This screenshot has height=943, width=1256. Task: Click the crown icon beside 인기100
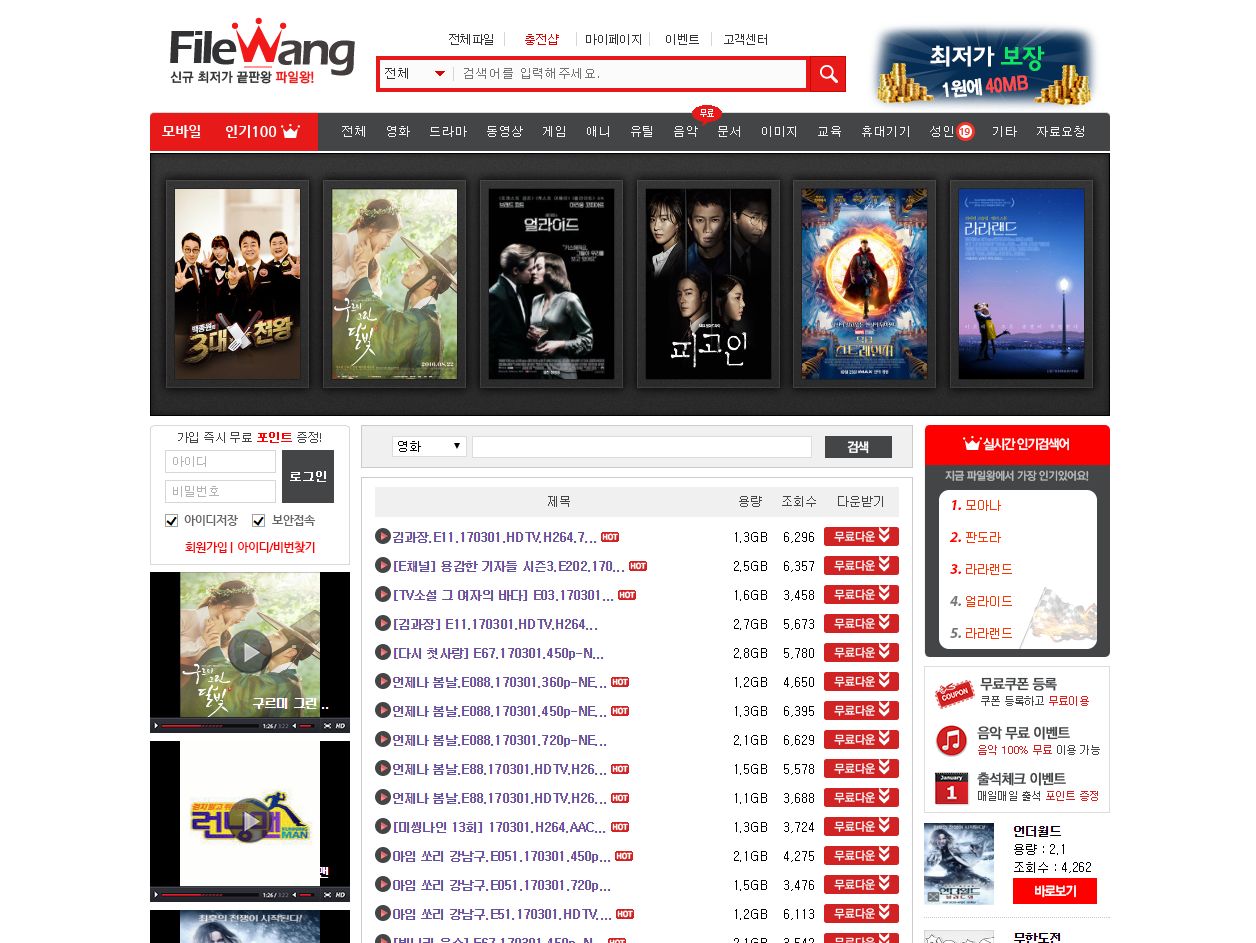pos(291,131)
